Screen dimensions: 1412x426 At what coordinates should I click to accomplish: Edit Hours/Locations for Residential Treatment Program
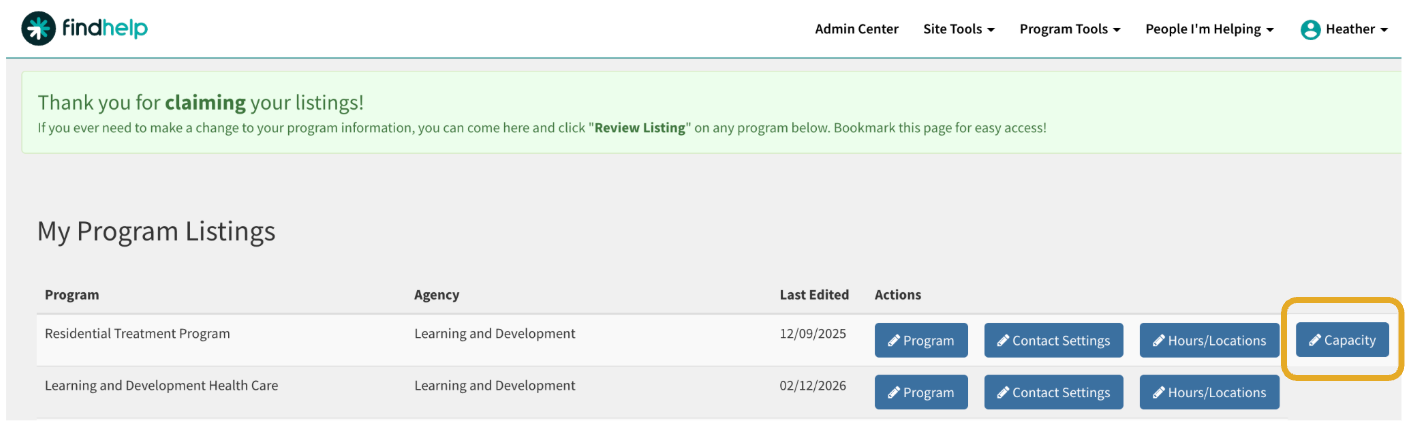pyautogui.click(x=1209, y=340)
